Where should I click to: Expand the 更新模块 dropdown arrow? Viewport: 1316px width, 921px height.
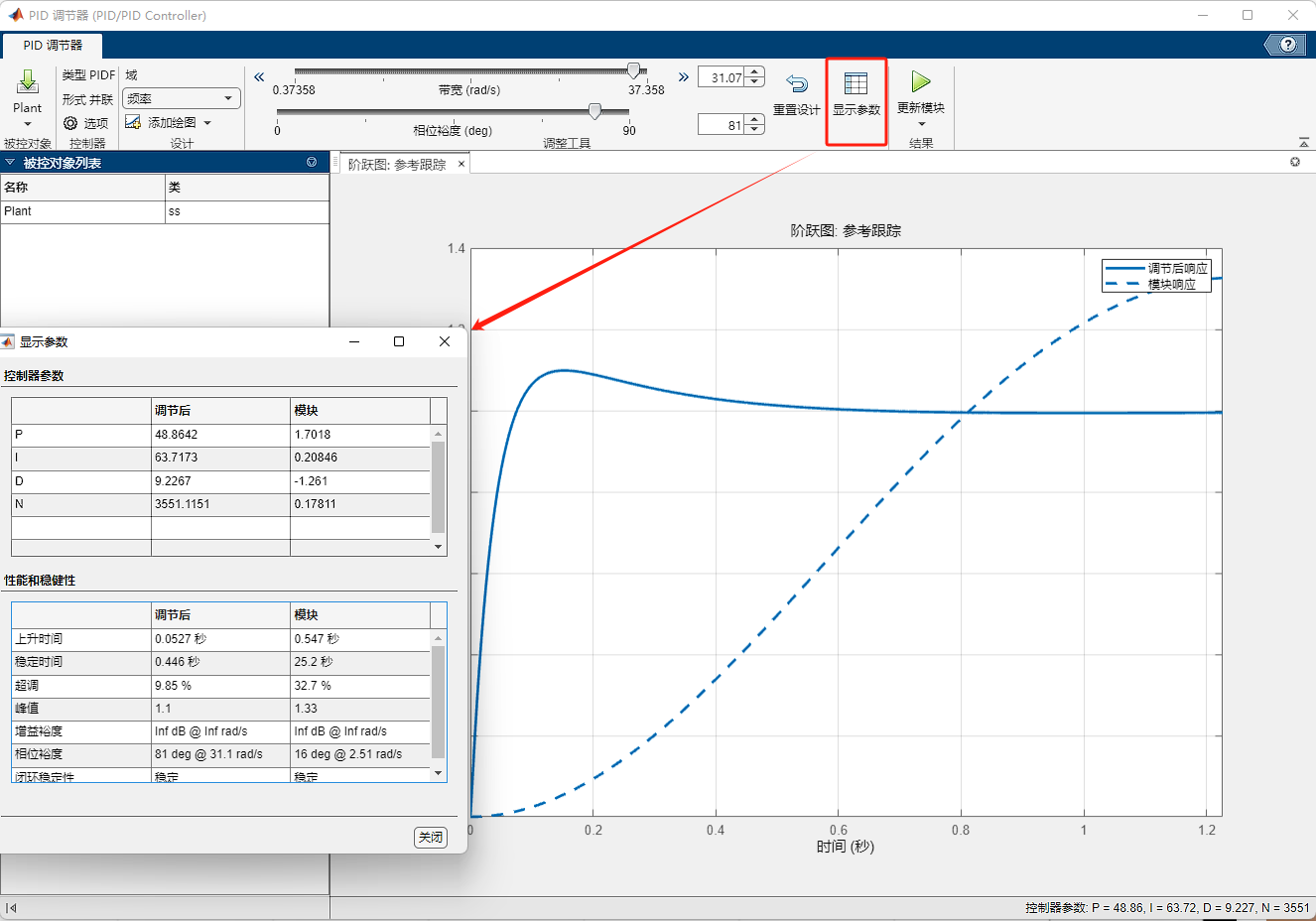[921, 124]
